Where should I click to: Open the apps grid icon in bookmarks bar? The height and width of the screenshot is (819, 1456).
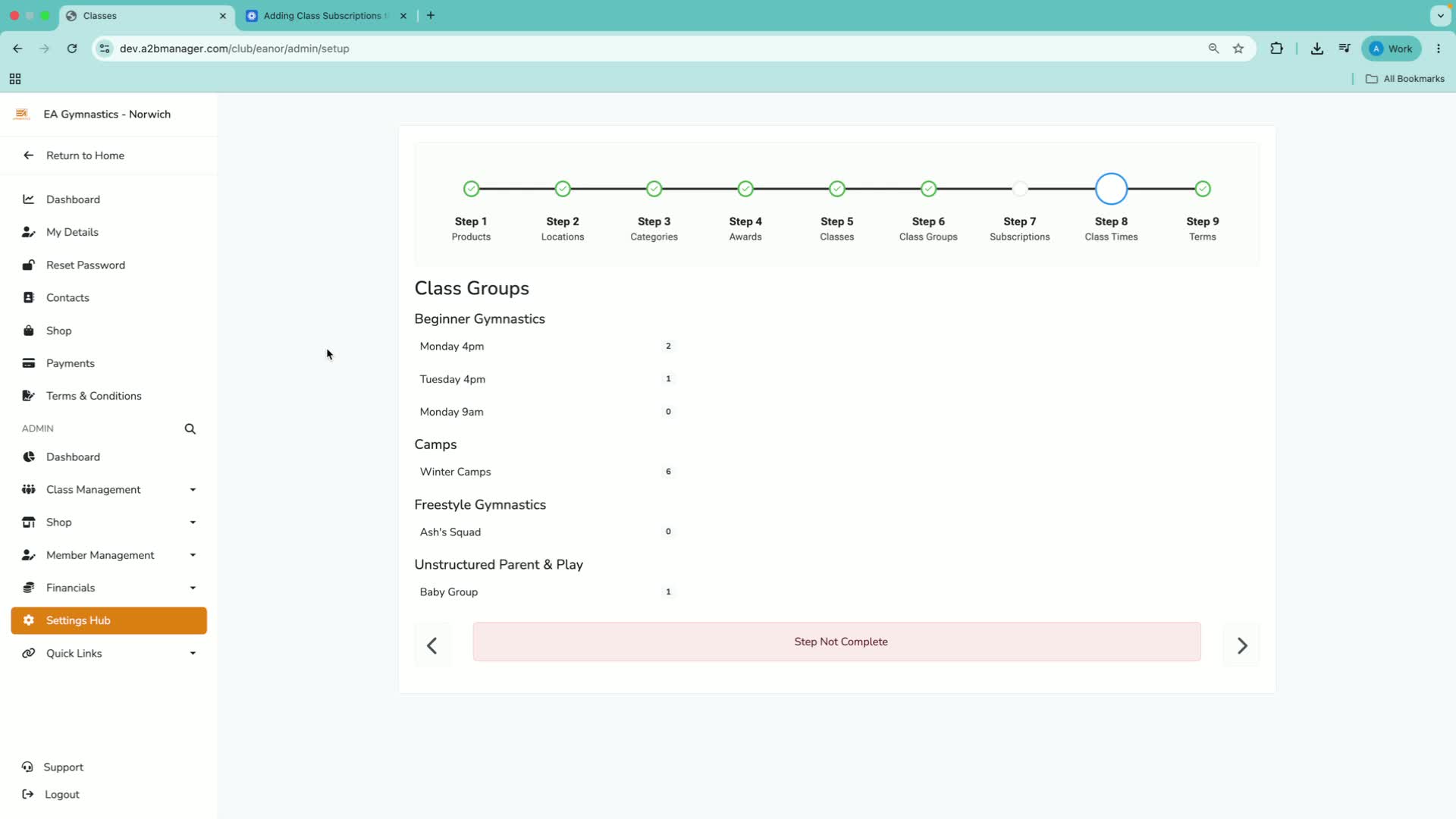click(x=15, y=79)
